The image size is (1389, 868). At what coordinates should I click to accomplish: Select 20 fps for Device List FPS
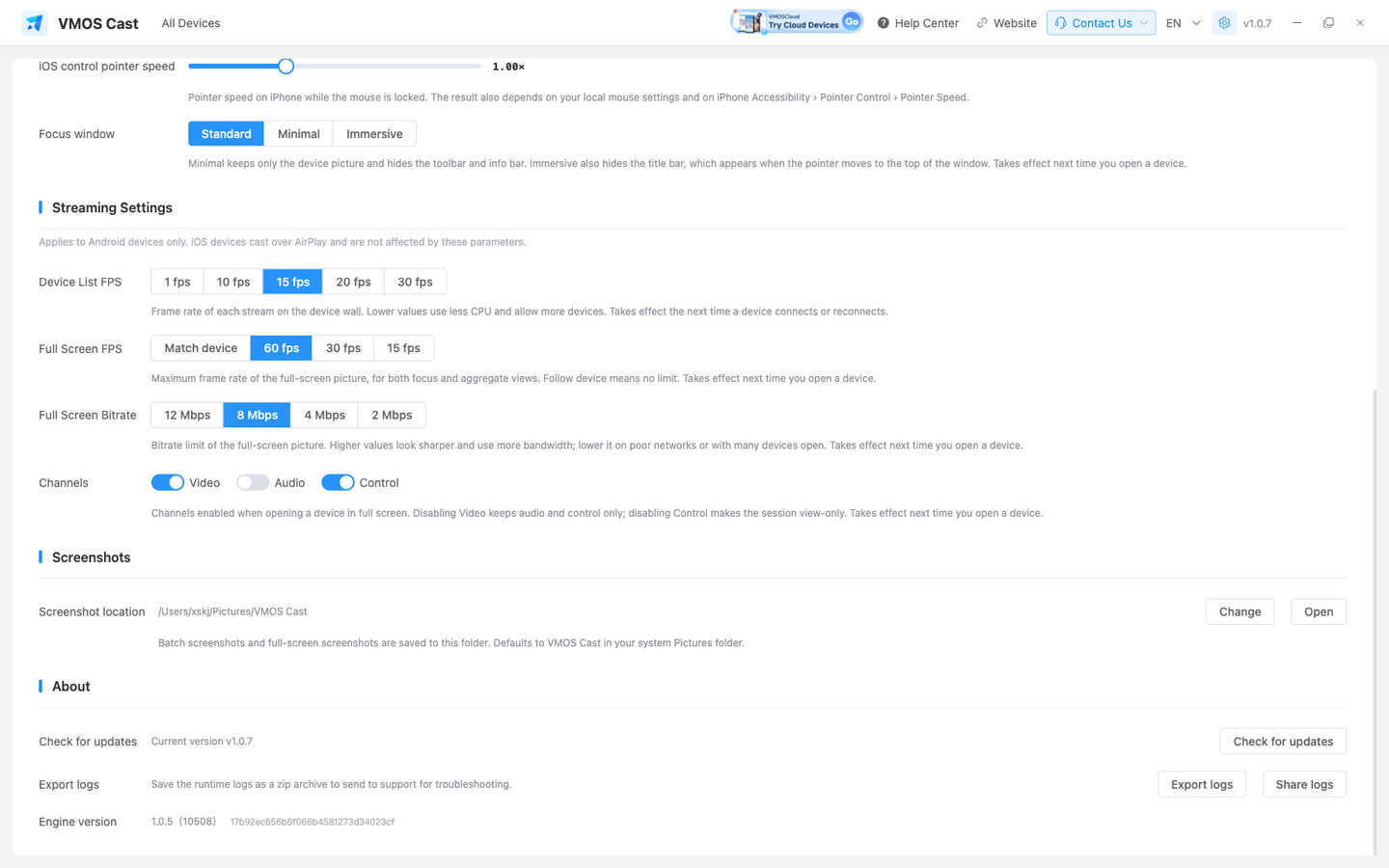(x=353, y=282)
